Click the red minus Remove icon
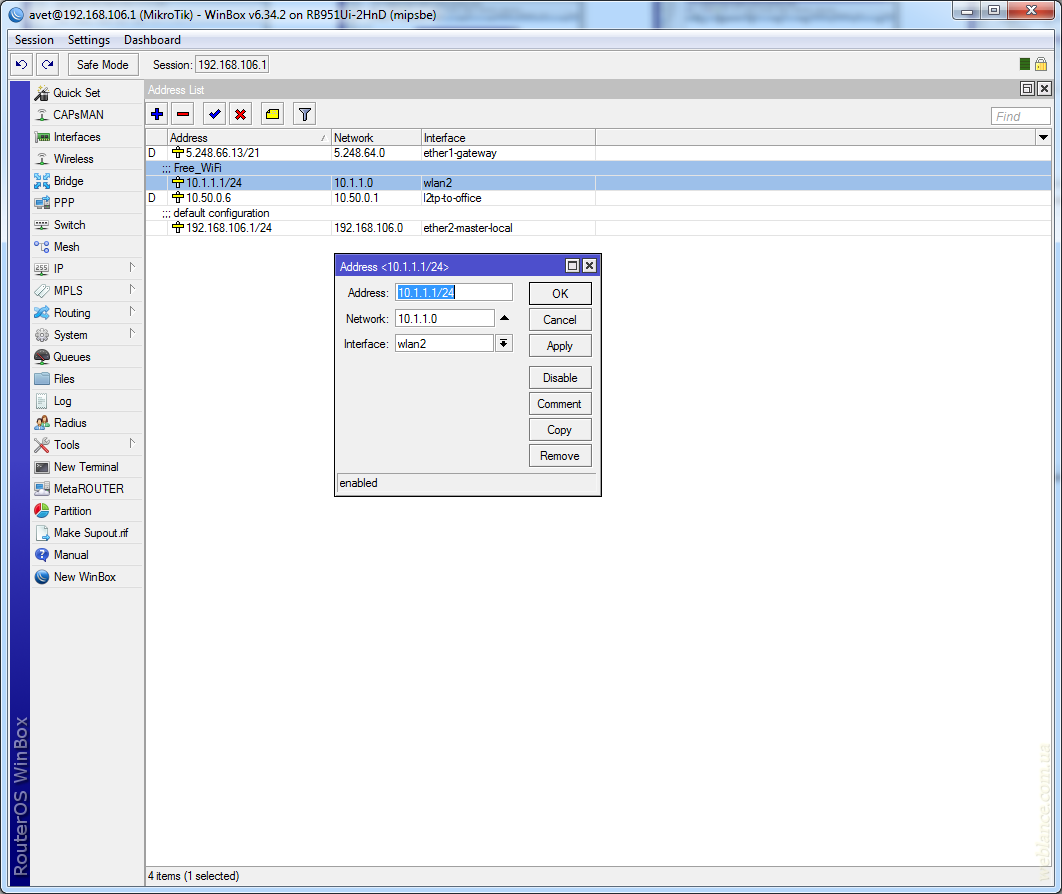Screen dimensions: 1062x894 [x=183, y=114]
